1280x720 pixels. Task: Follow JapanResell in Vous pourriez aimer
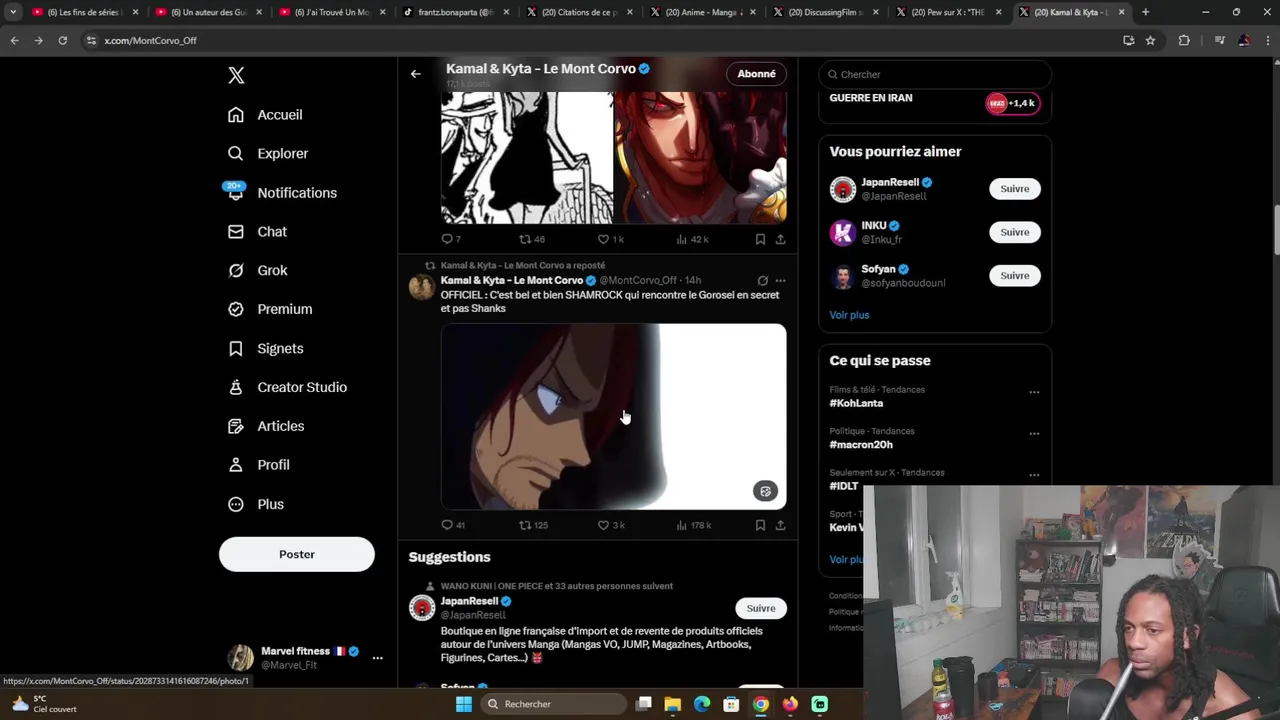pyautogui.click(x=1014, y=189)
